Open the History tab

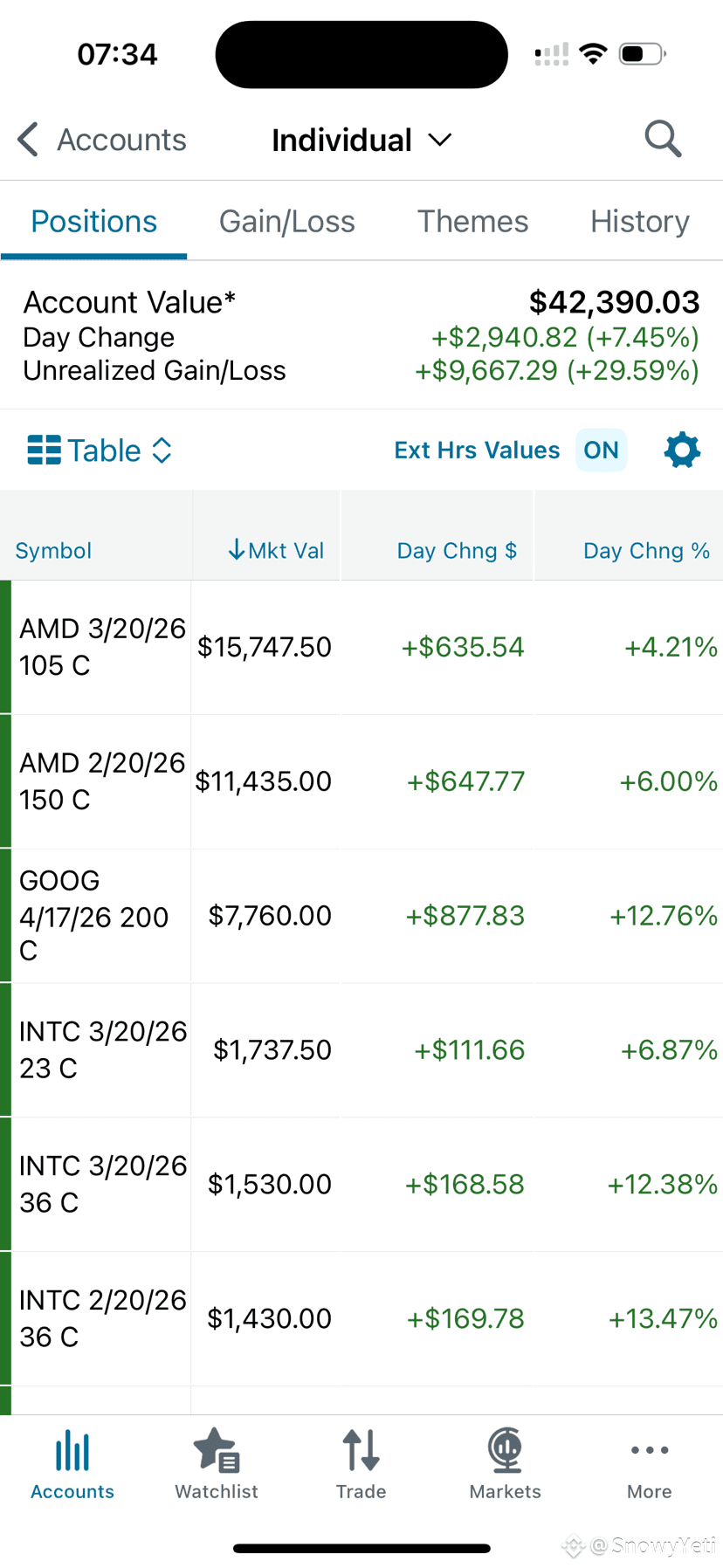pyautogui.click(x=640, y=222)
